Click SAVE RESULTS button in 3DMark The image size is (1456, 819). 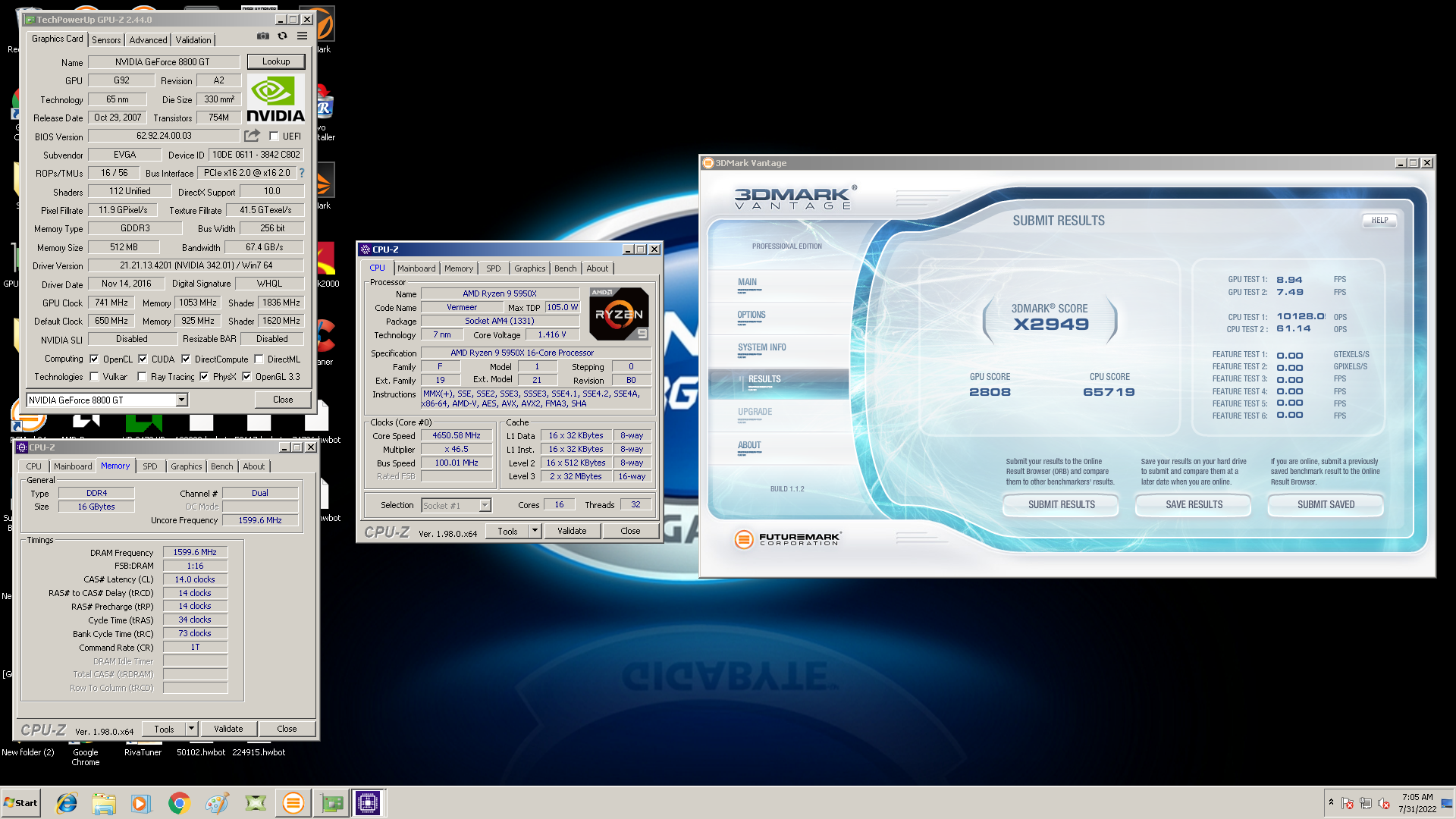click(x=1194, y=505)
